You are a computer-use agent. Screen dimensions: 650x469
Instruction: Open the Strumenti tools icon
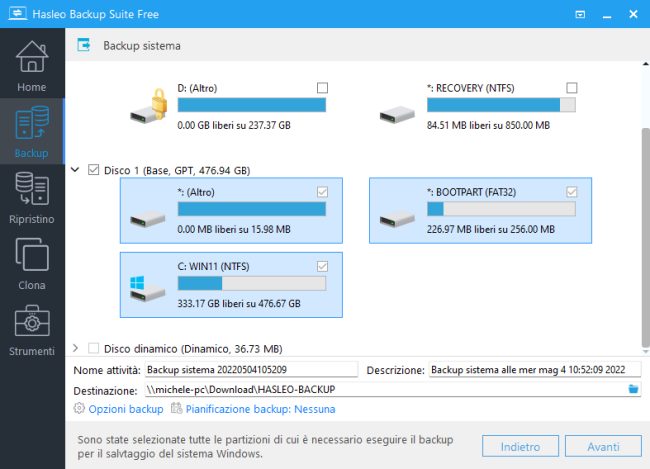32,321
